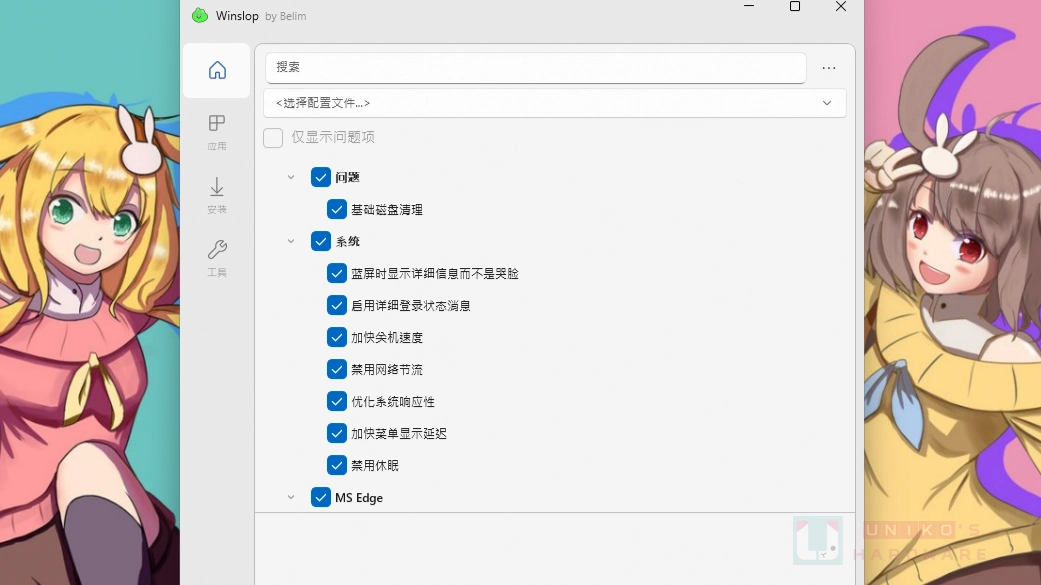Enable 仅显示问题项 checkbox
This screenshot has height=585, width=1041.
tap(273, 137)
